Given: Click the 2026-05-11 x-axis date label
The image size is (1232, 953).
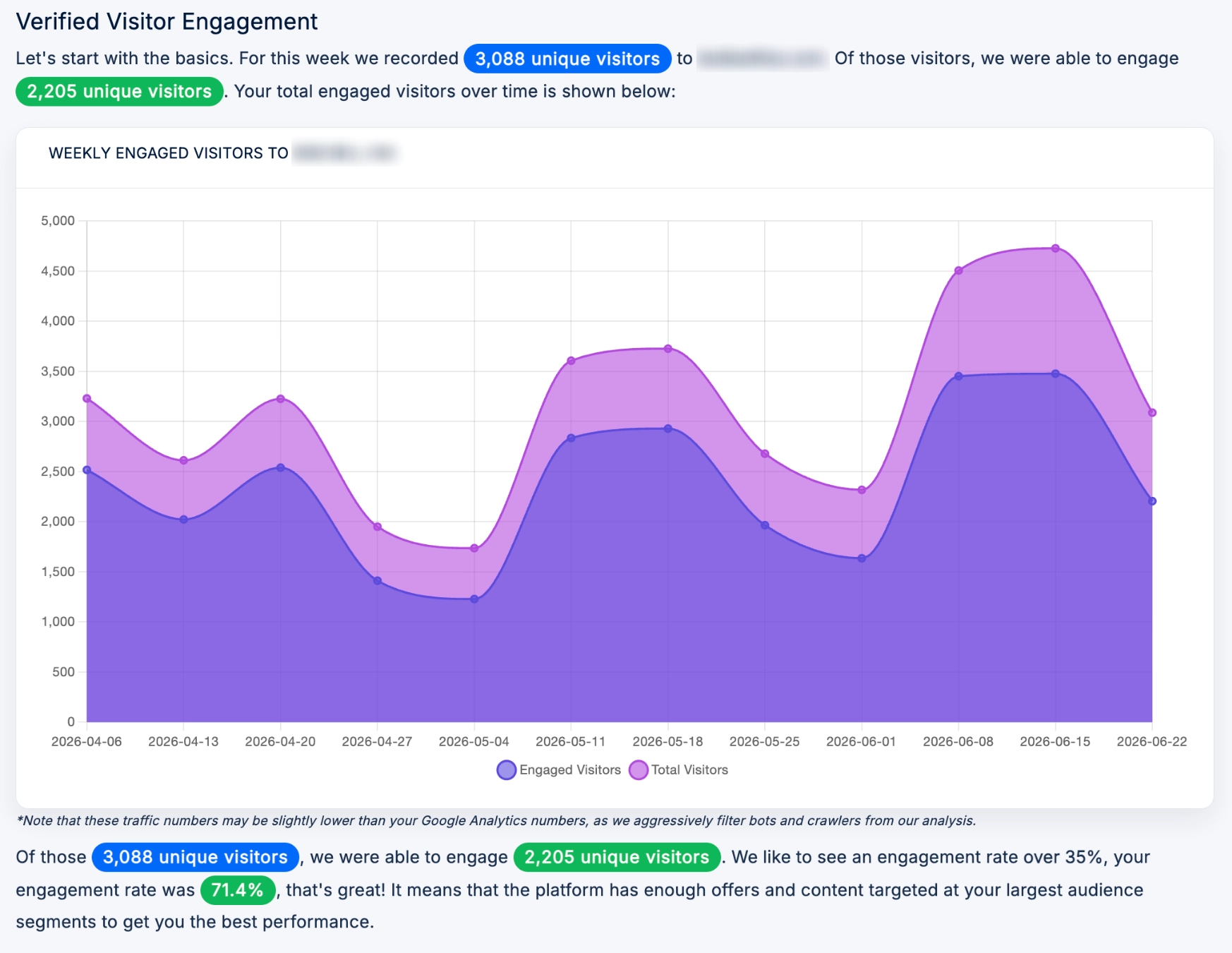Looking at the screenshot, I should point(571,741).
